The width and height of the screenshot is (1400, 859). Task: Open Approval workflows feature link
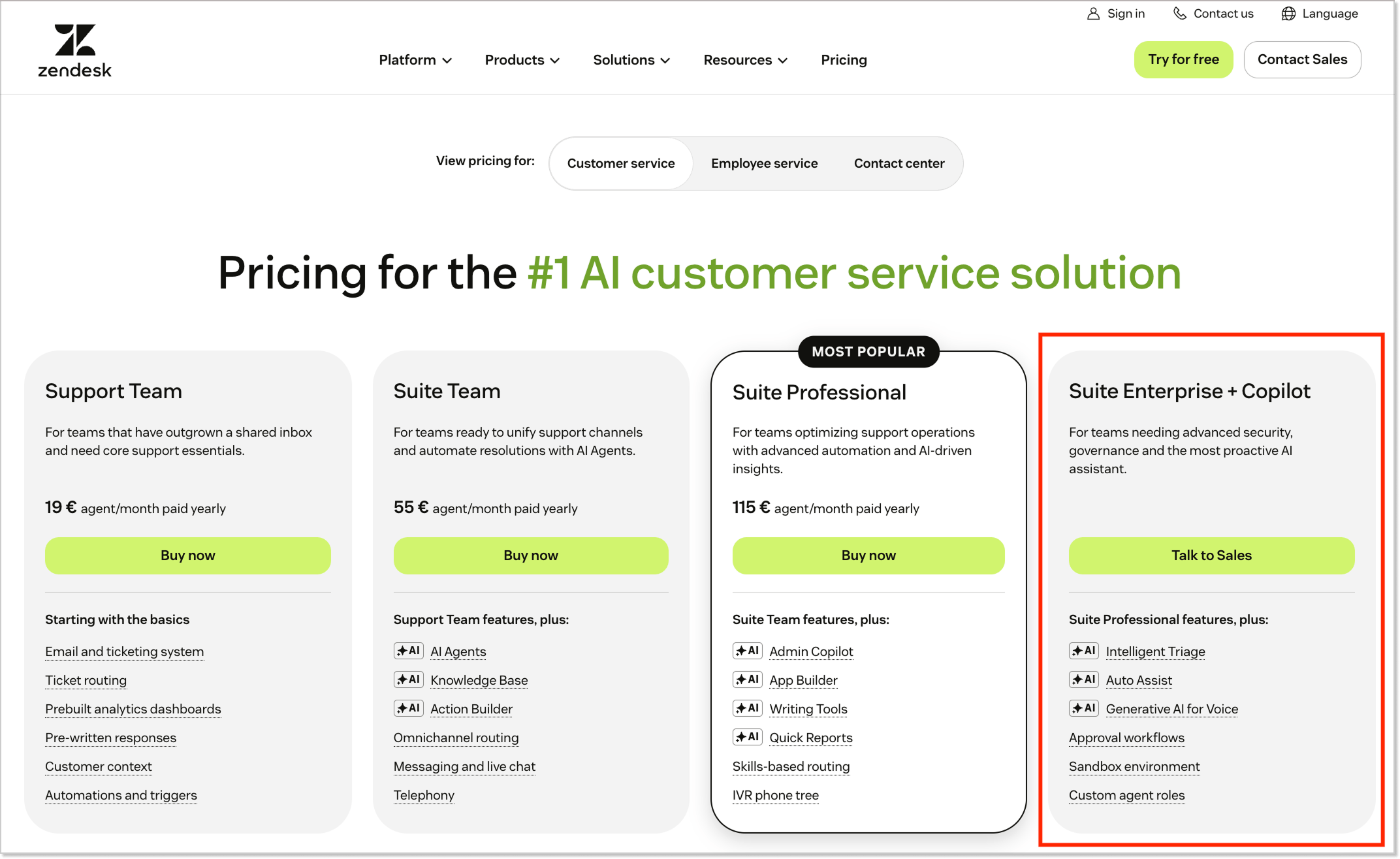(x=1126, y=738)
